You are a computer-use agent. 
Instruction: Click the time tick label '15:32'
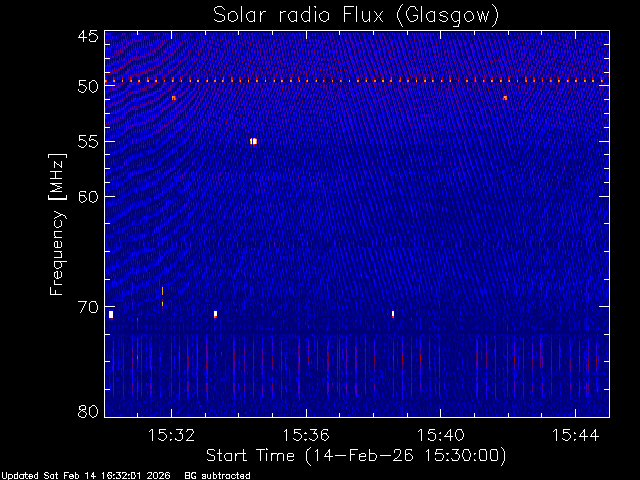click(x=171, y=435)
